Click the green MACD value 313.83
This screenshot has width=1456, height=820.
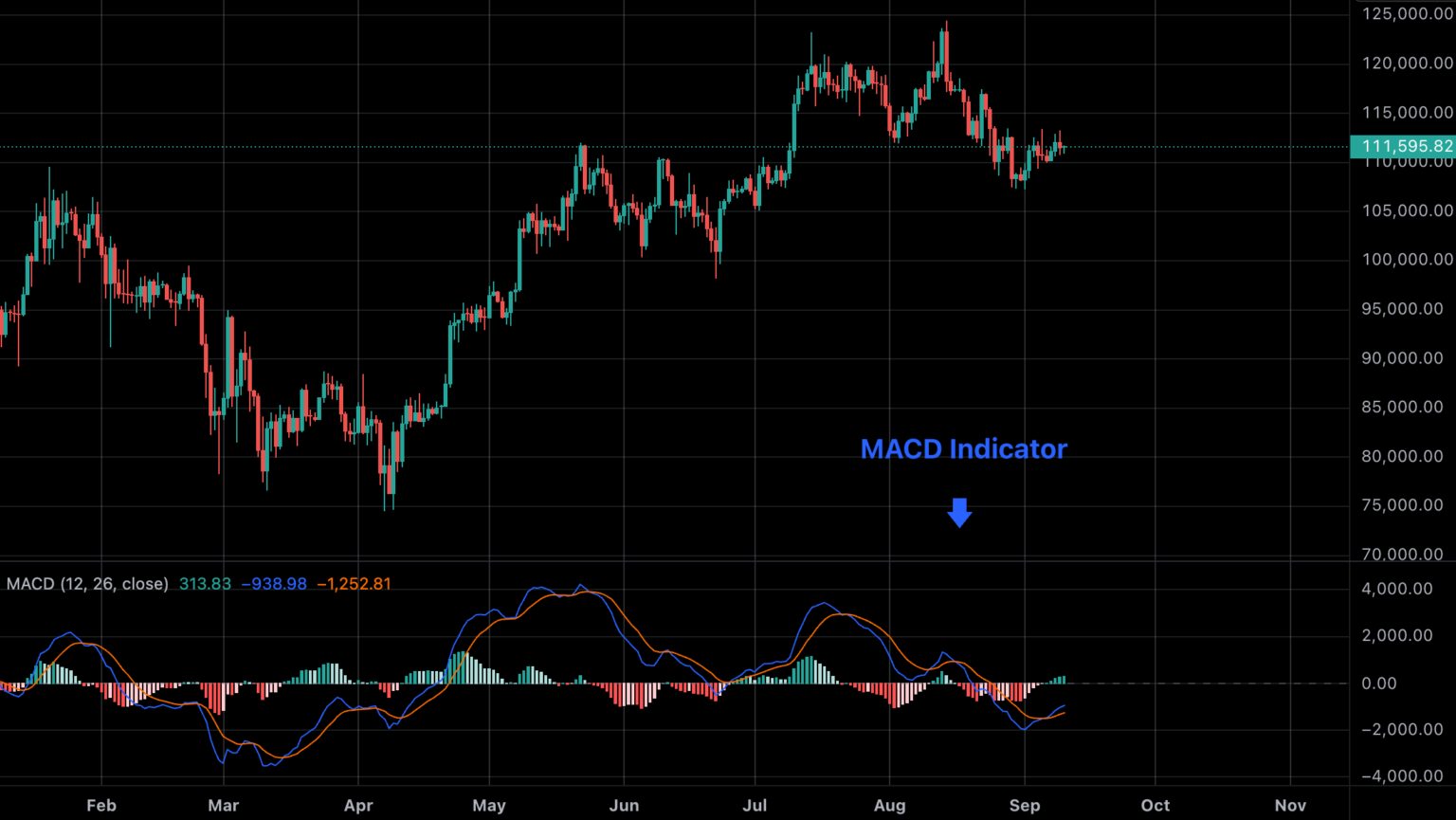tap(205, 584)
